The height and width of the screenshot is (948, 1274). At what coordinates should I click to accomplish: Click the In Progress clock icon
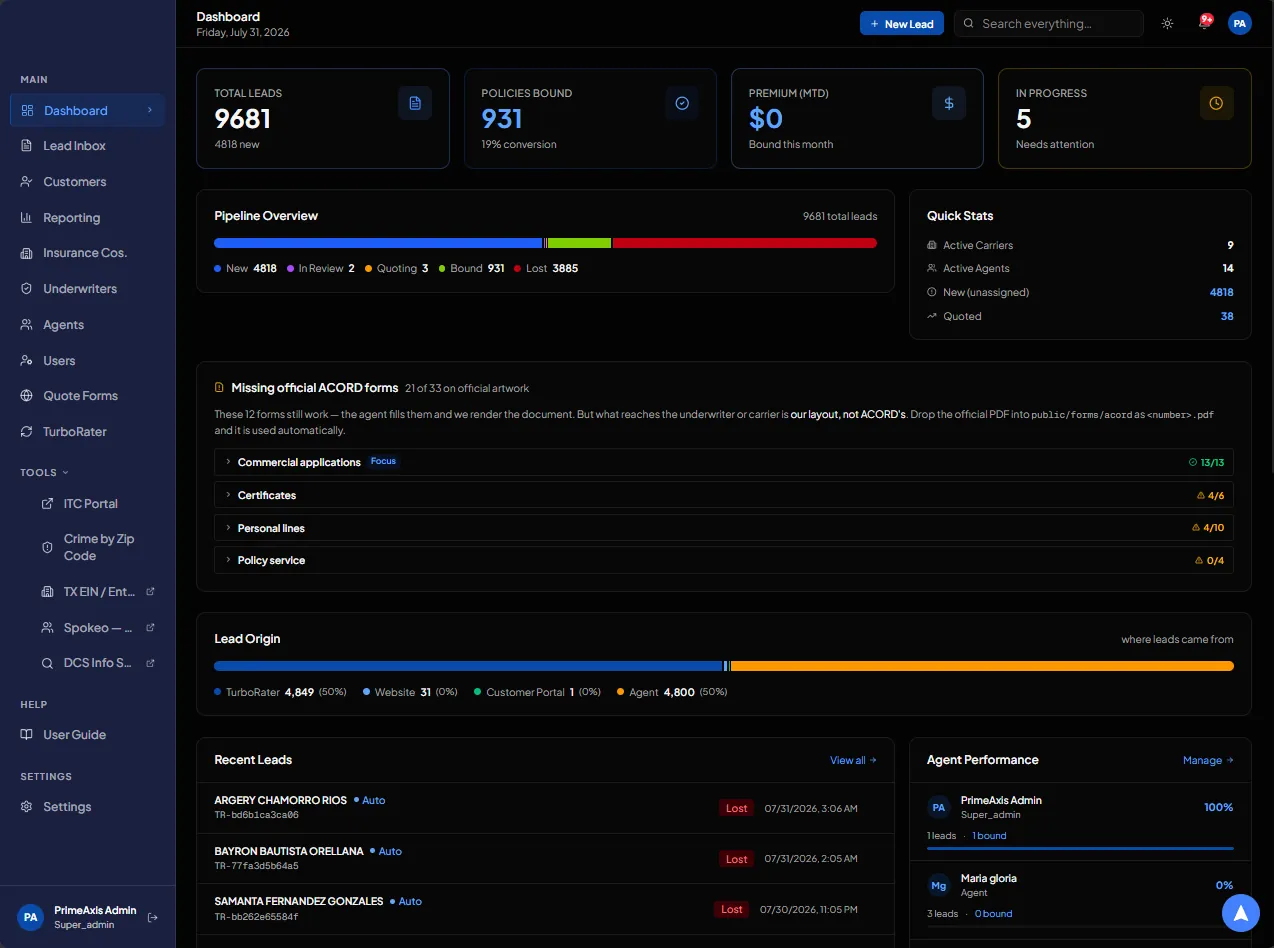coord(1216,103)
